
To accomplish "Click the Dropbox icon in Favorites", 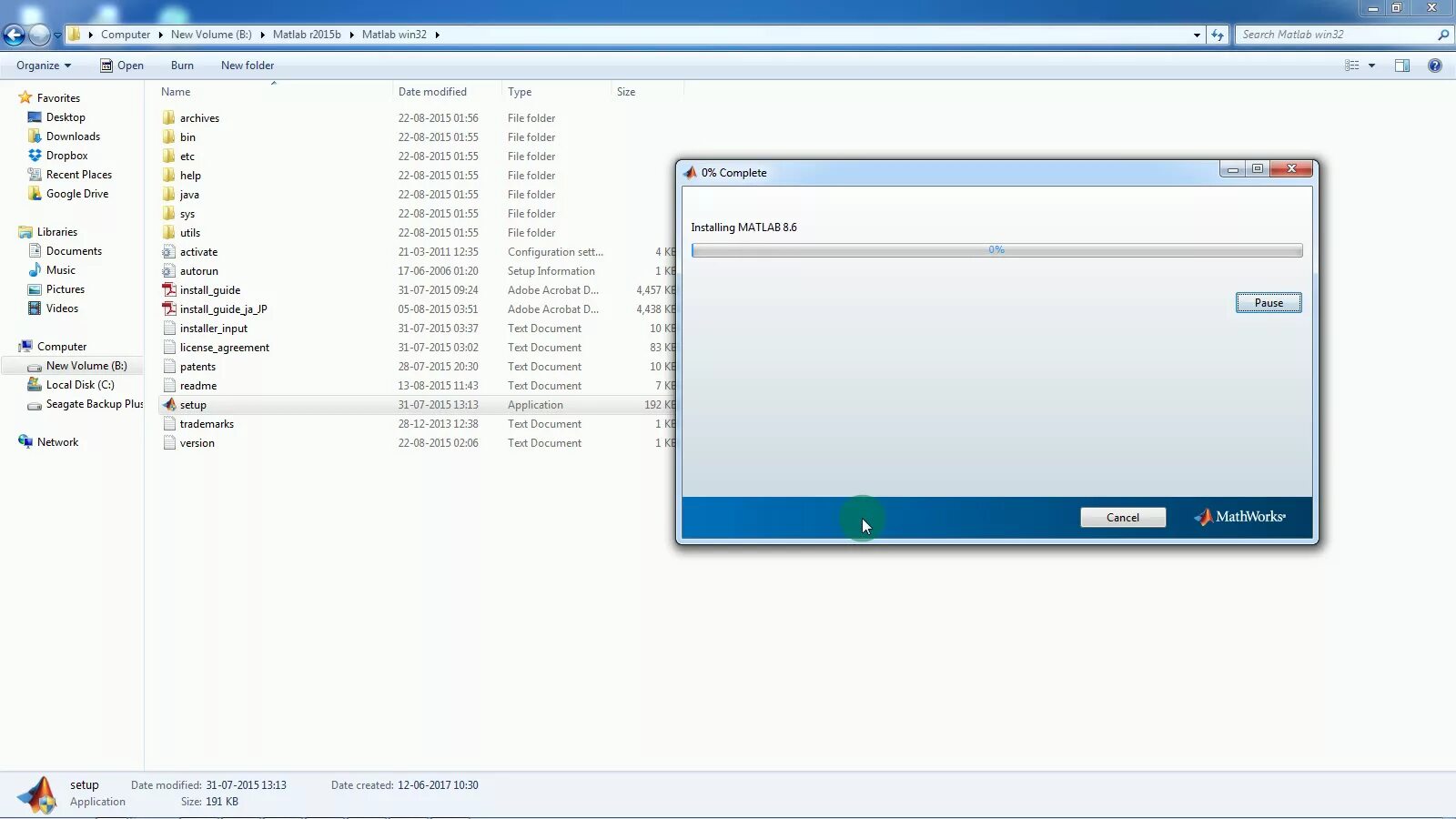I will [x=35, y=156].
